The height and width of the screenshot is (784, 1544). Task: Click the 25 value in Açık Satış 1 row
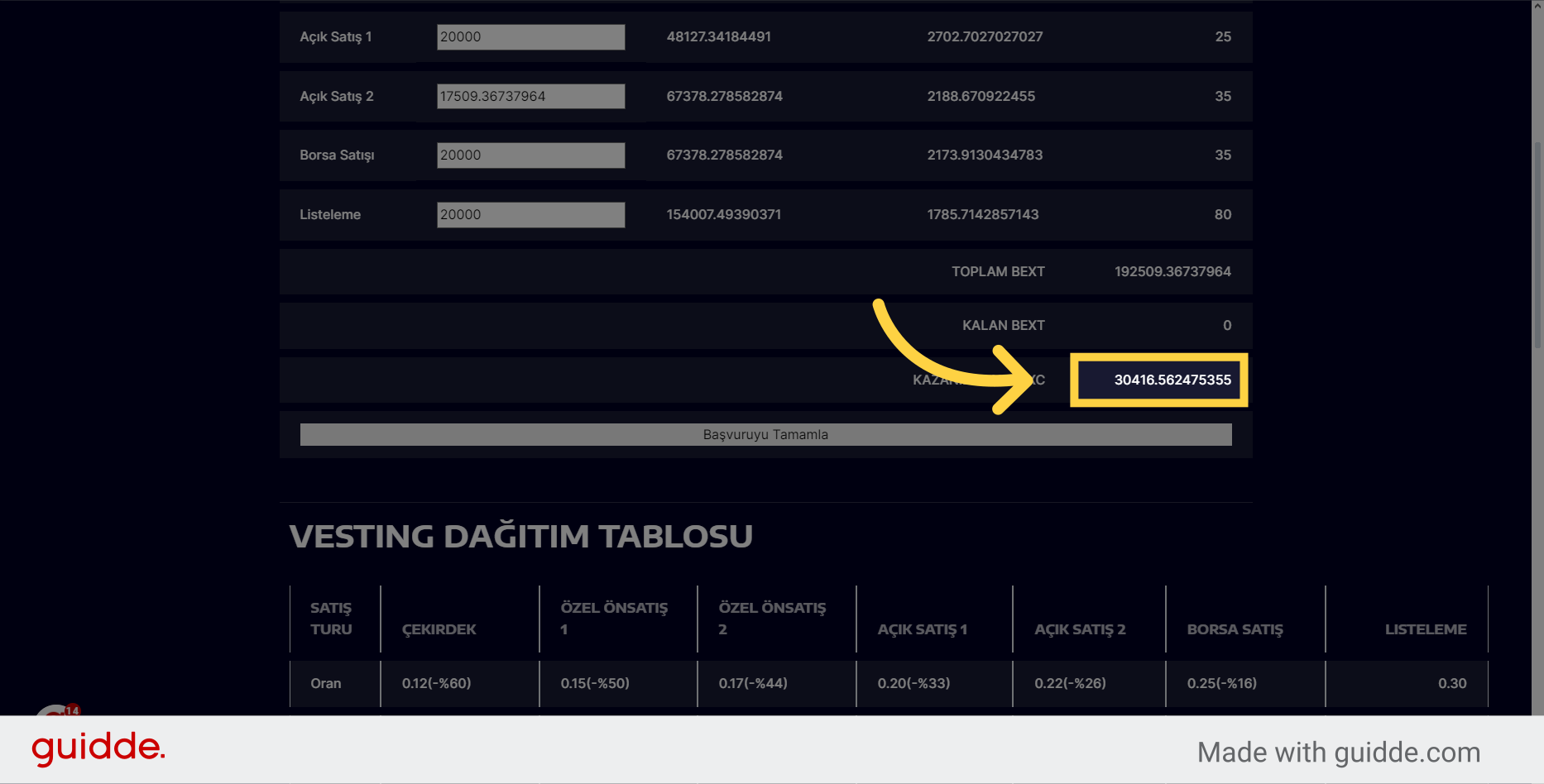point(1223,36)
